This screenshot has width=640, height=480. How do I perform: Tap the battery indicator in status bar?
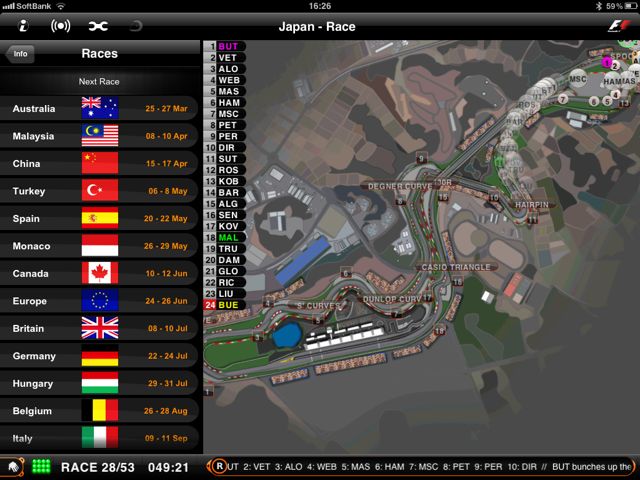[x=631, y=6]
